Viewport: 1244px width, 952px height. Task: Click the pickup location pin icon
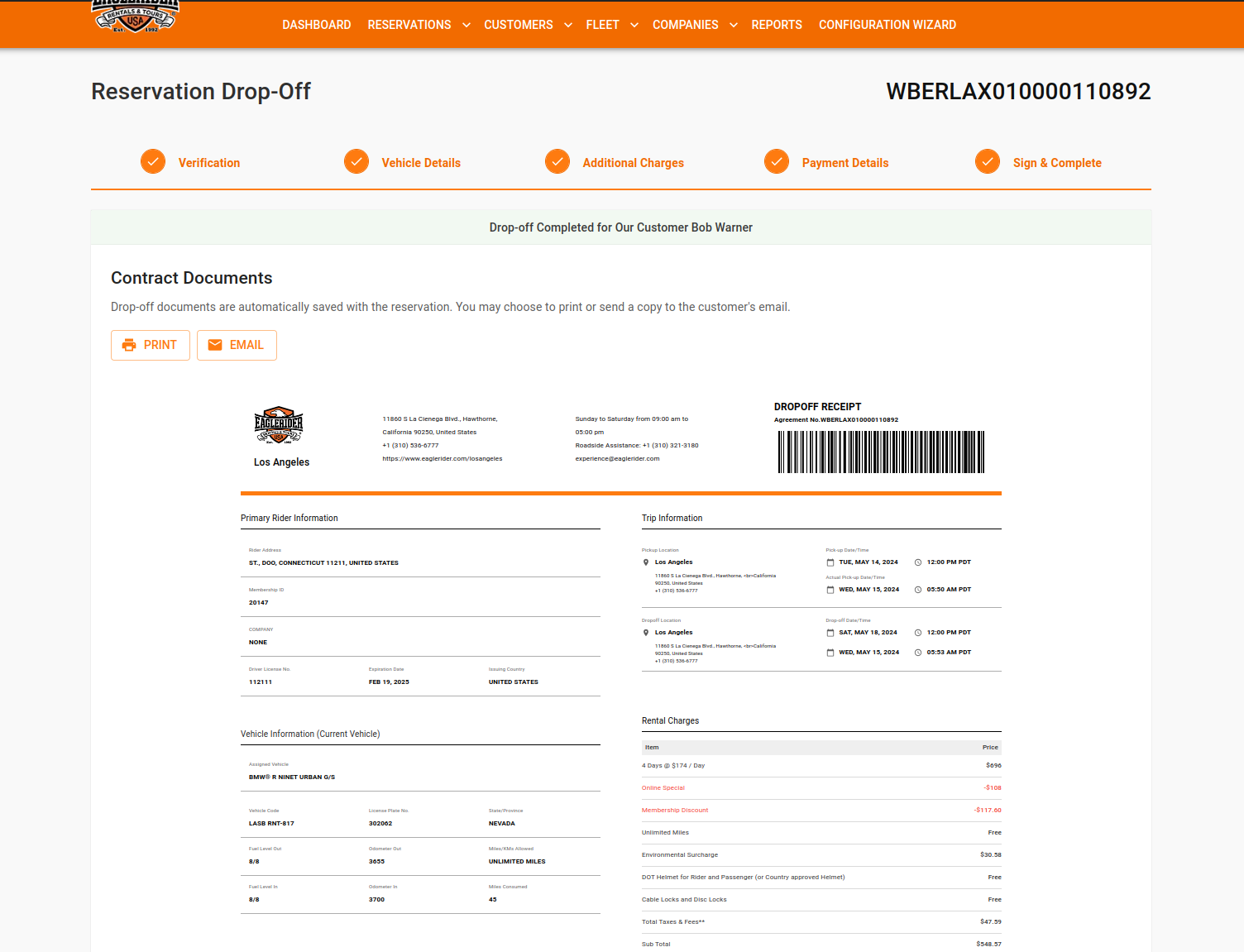pos(646,562)
